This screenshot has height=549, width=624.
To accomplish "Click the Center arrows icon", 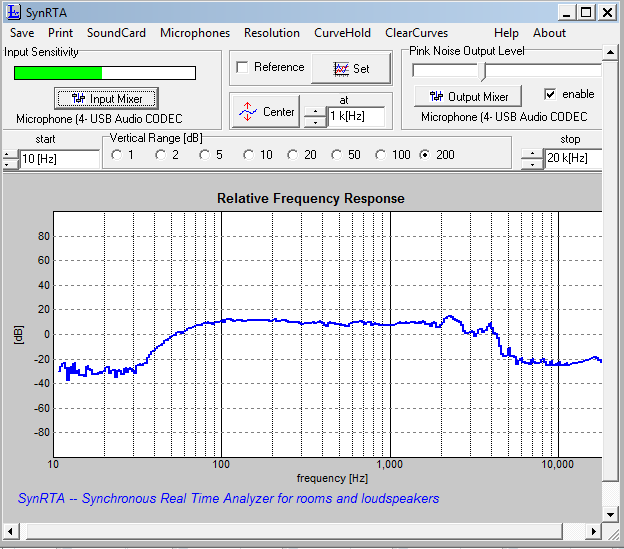I will click(248, 111).
